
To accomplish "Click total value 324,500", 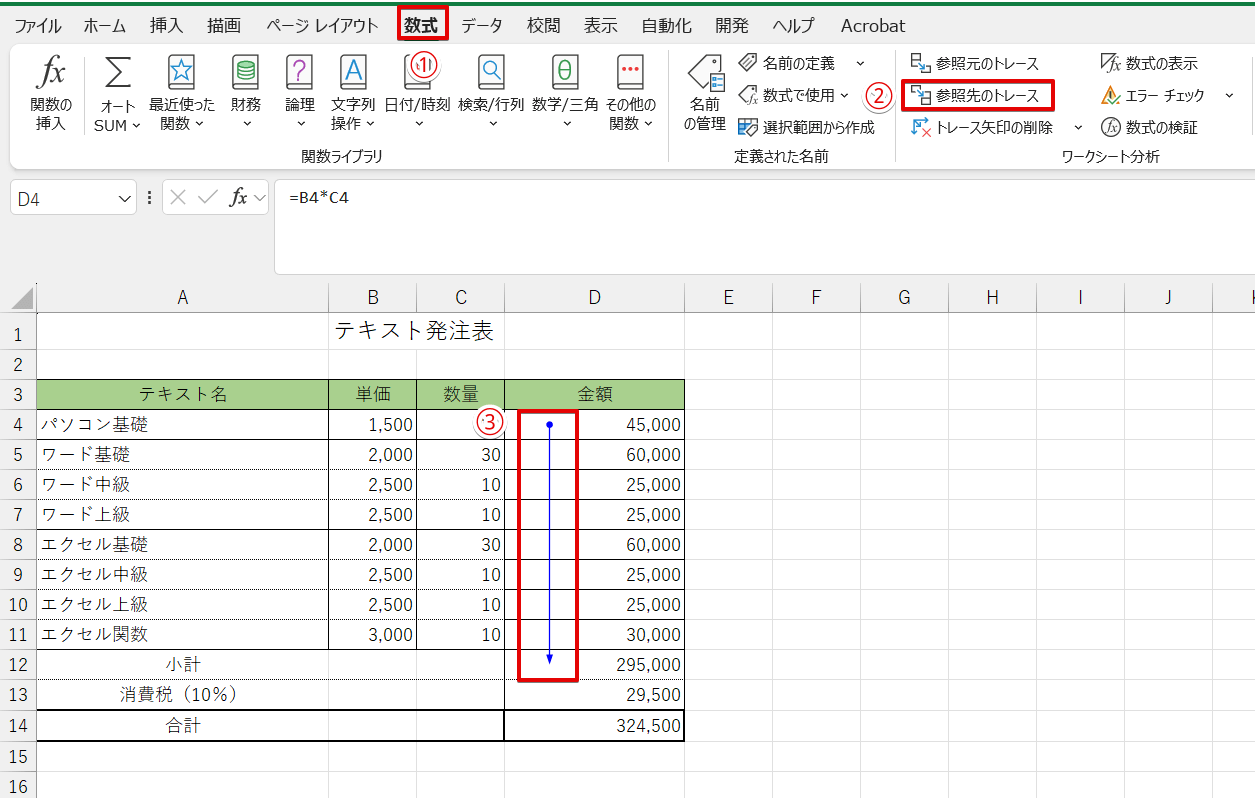I will (595, 726).
